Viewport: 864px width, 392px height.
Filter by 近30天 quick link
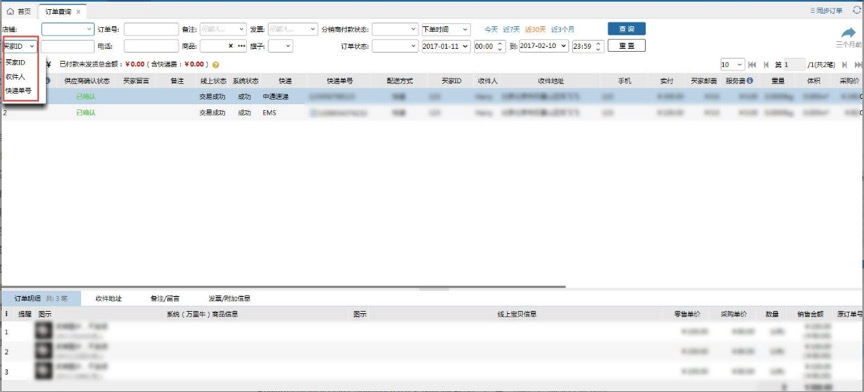pos(535,29)
